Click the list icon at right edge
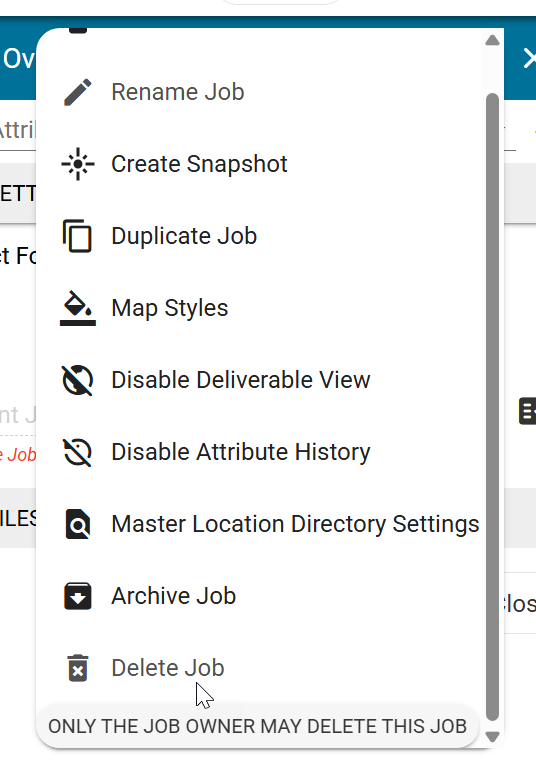The width and height of the screenshot is (536, 778). tap(528, 411)
